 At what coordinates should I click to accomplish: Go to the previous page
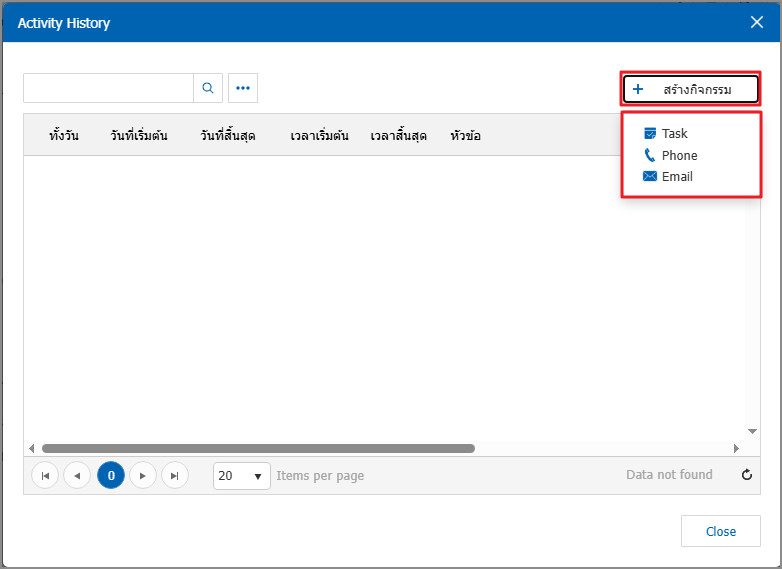tap(77, 476)
